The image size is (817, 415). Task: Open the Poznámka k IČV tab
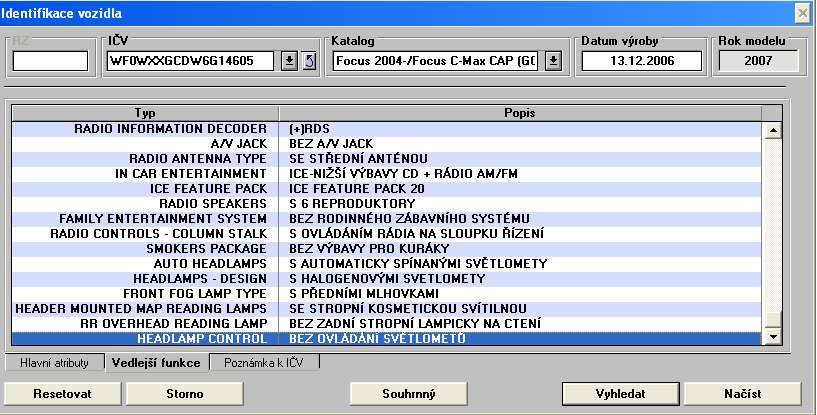(x=266, y=362)
